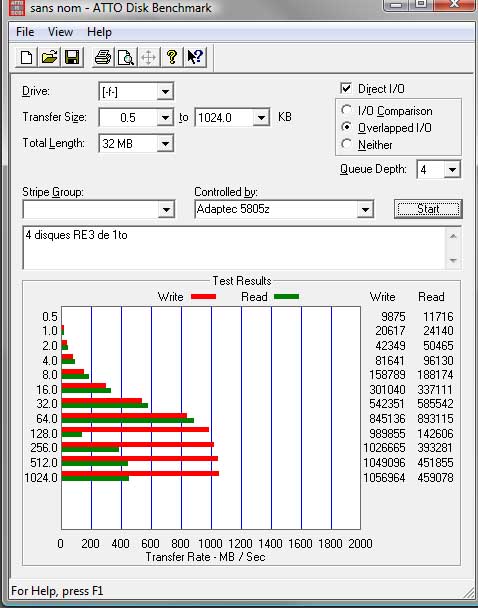Screen dimensions: 478x608
Task: Click the New document toolbar icon
Action: pos(26,57)
